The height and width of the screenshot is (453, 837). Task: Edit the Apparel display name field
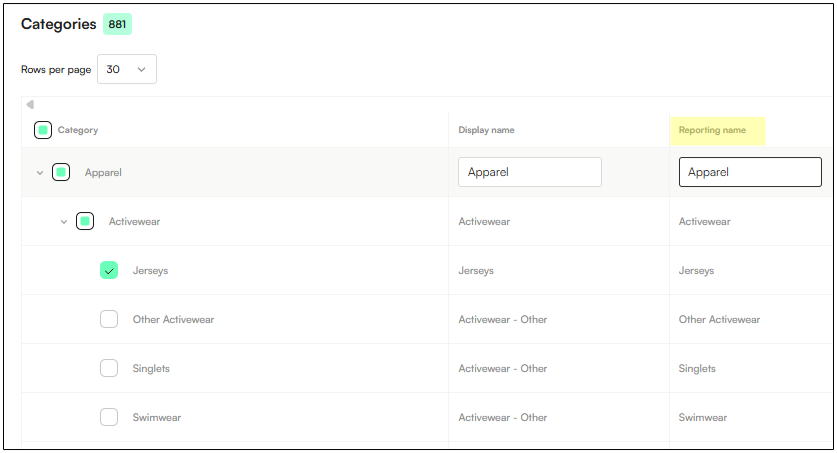(530, 172)
